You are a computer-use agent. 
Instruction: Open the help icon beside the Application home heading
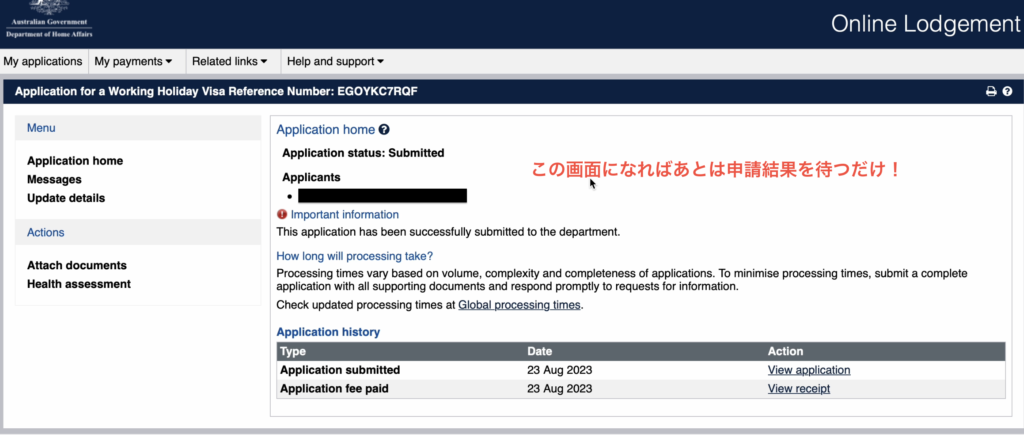(384, 130)
